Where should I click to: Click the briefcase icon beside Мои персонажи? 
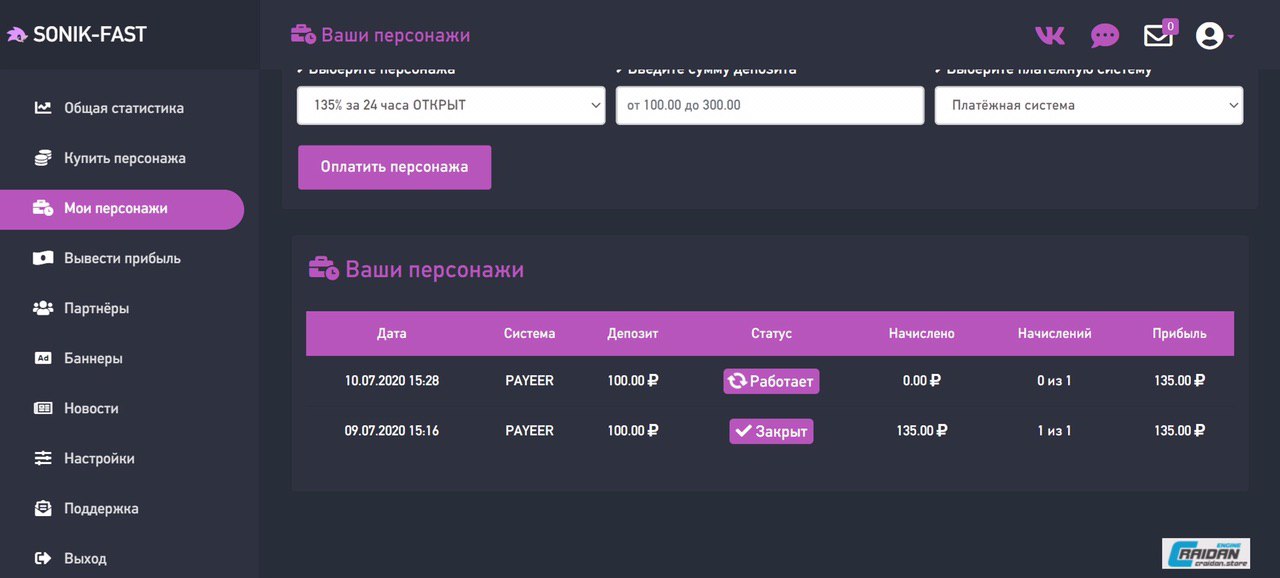pyautogui.click(x=43, y=208)
